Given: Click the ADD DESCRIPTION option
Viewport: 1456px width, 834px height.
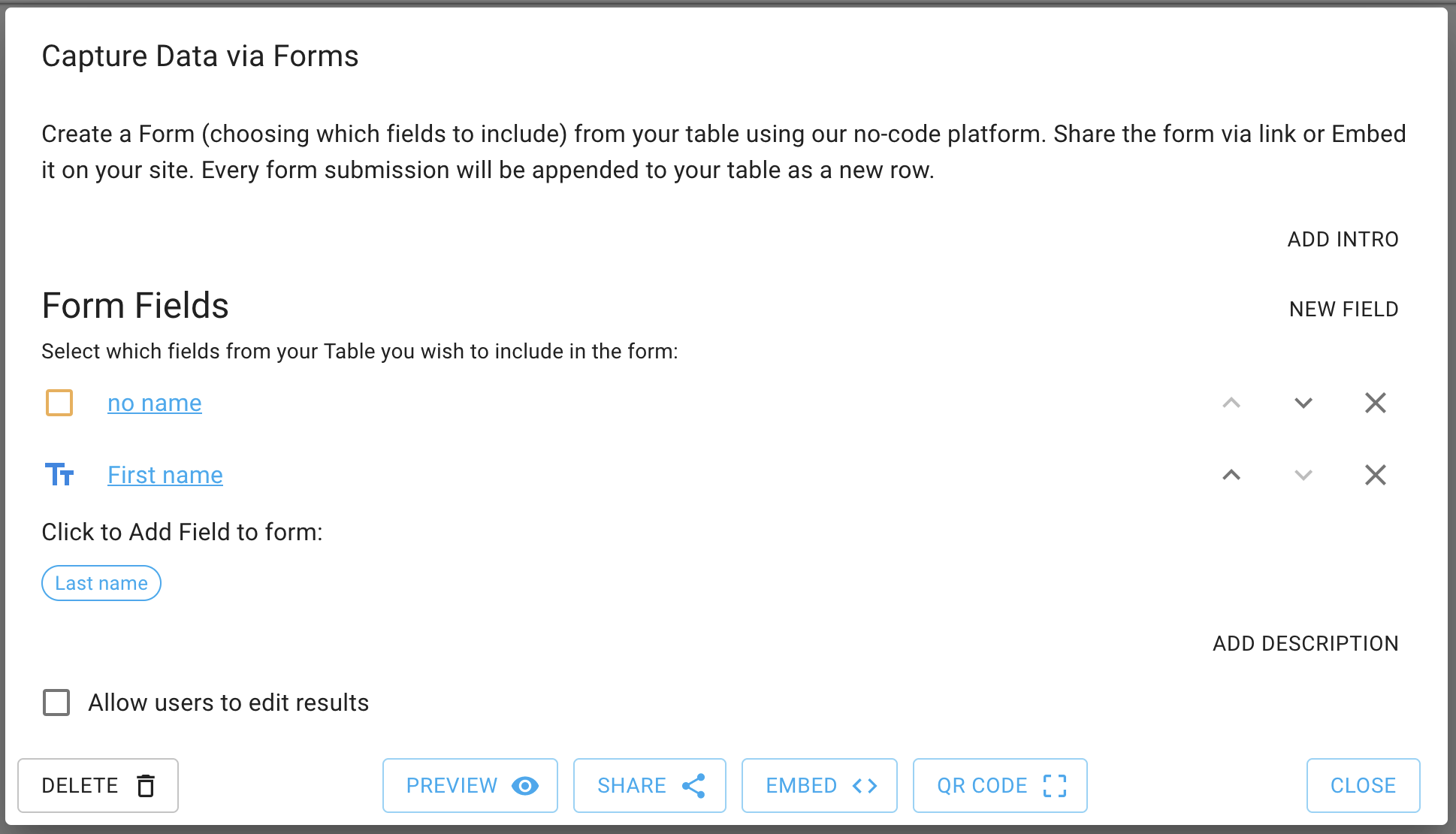Looking at the screenshot, I should tap(1304, 643).
